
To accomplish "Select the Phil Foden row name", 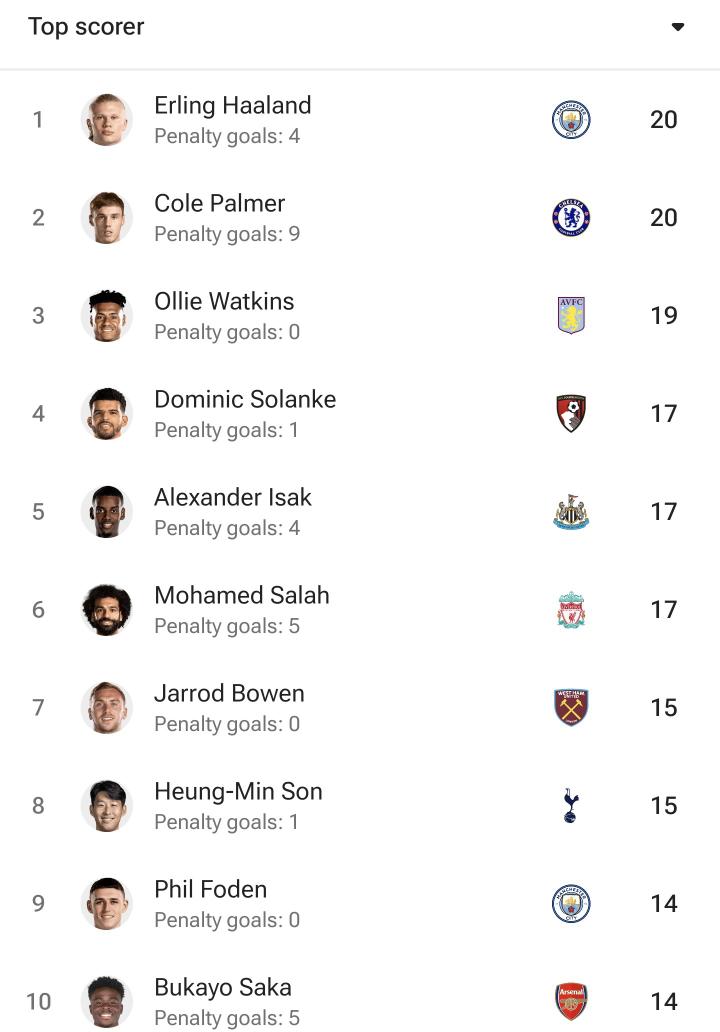I will click(x=211, y=889).
